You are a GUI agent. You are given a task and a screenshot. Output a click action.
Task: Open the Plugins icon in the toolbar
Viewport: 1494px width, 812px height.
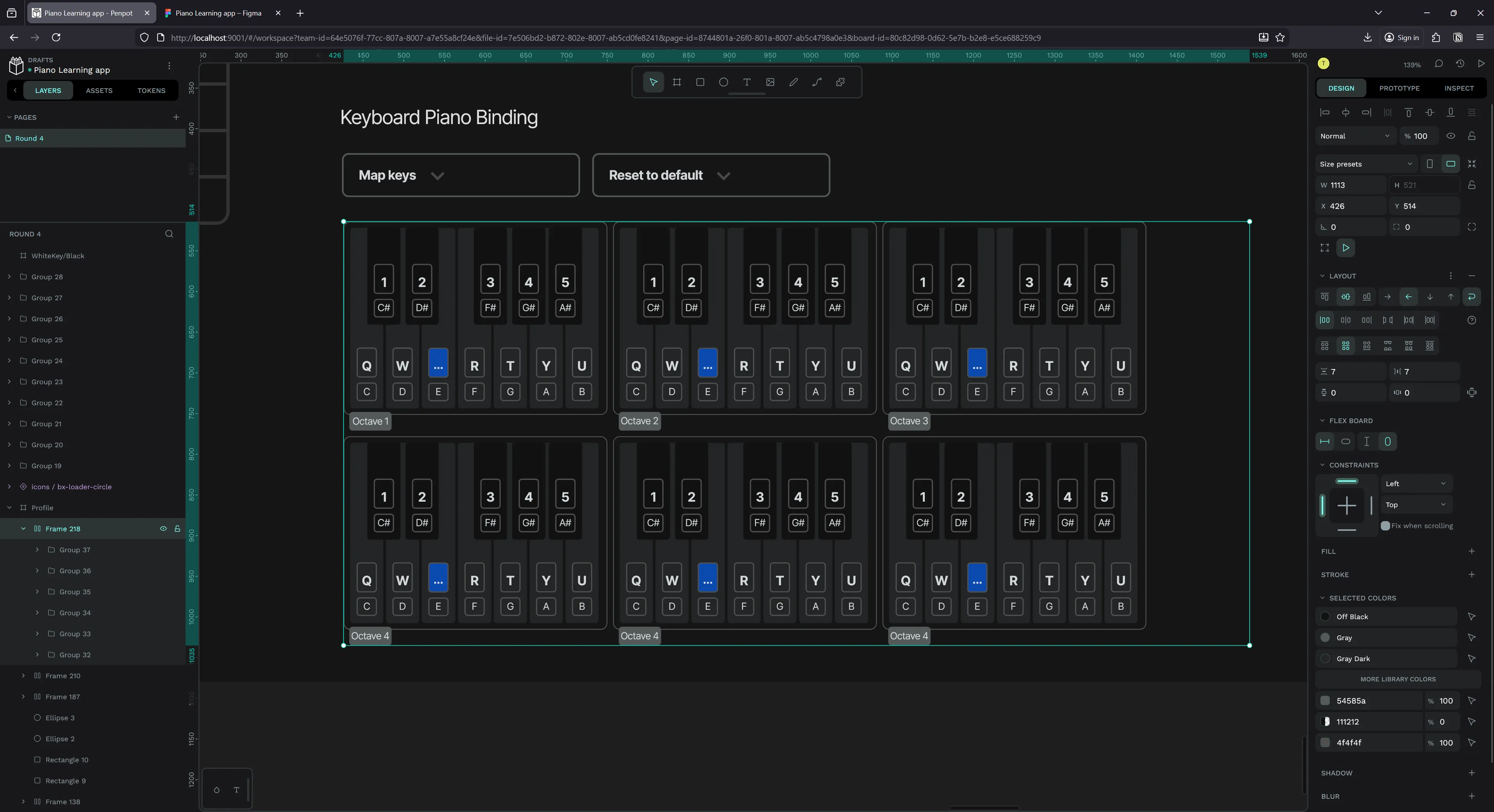840,82
